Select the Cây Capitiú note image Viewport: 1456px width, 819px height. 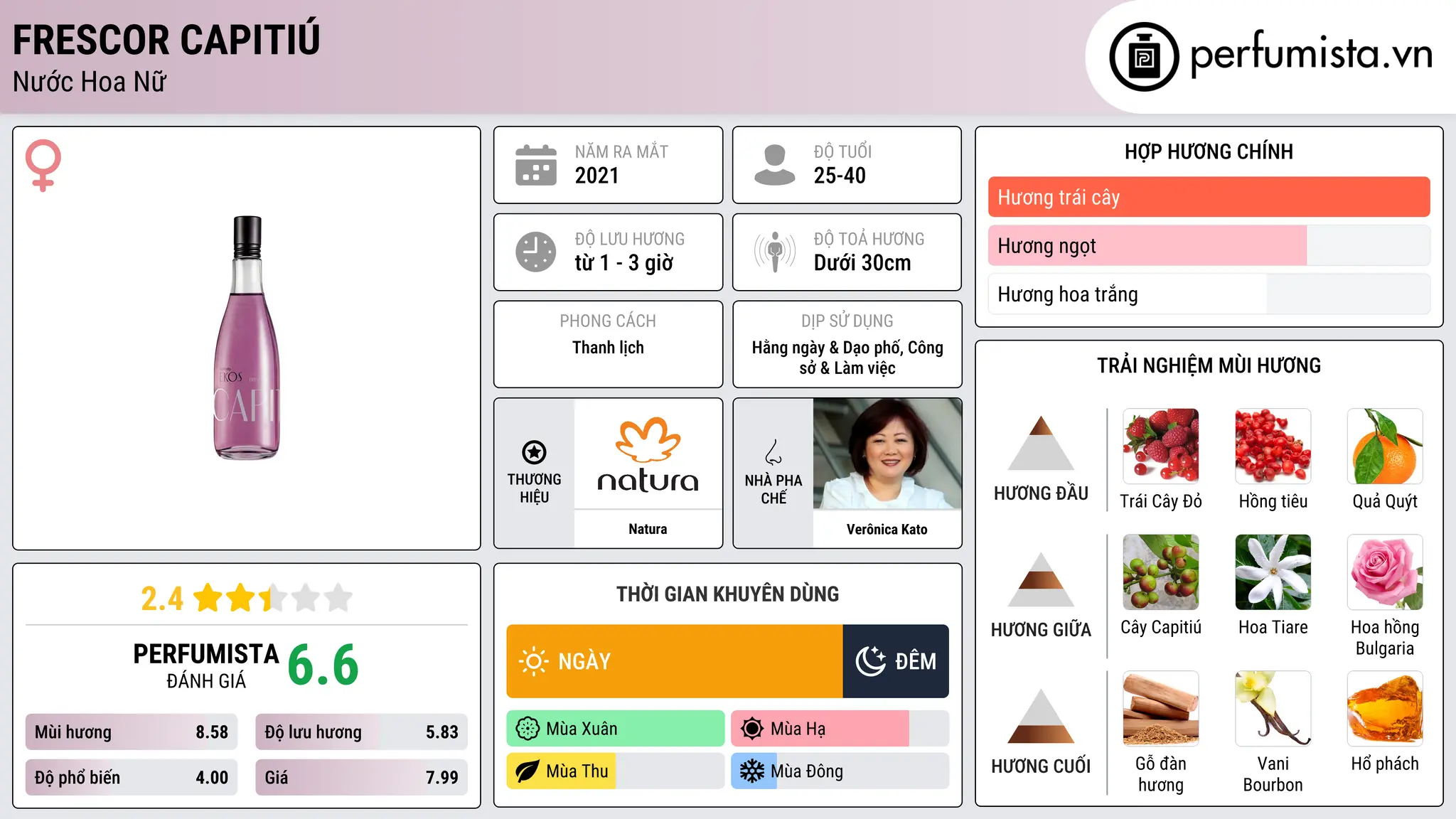coord(1161,572)
